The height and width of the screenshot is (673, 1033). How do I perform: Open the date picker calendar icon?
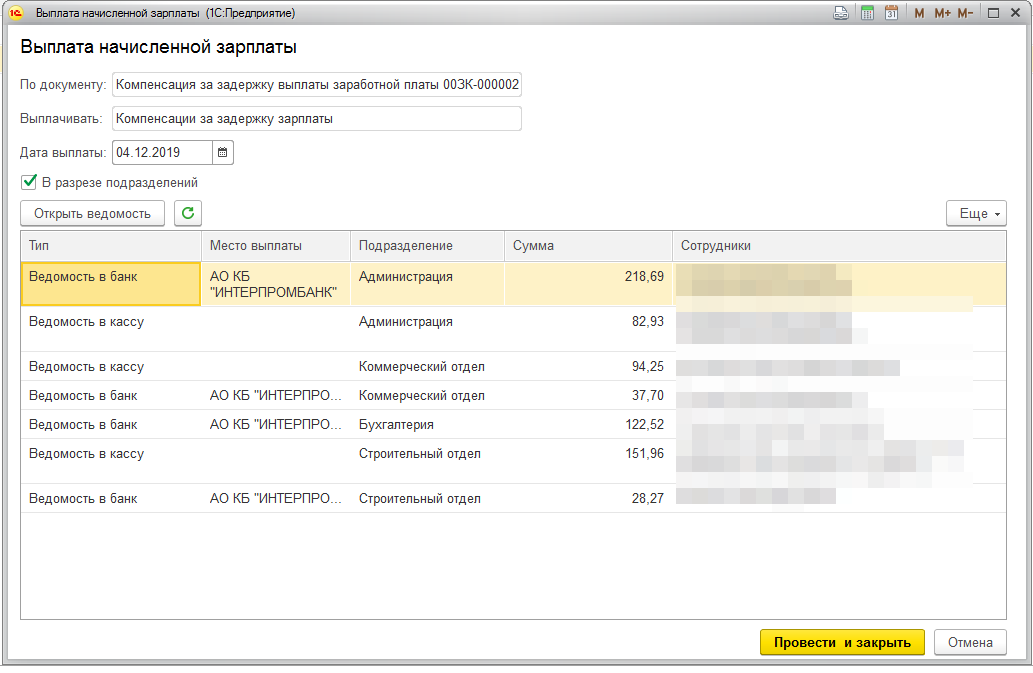pos(223,153)
